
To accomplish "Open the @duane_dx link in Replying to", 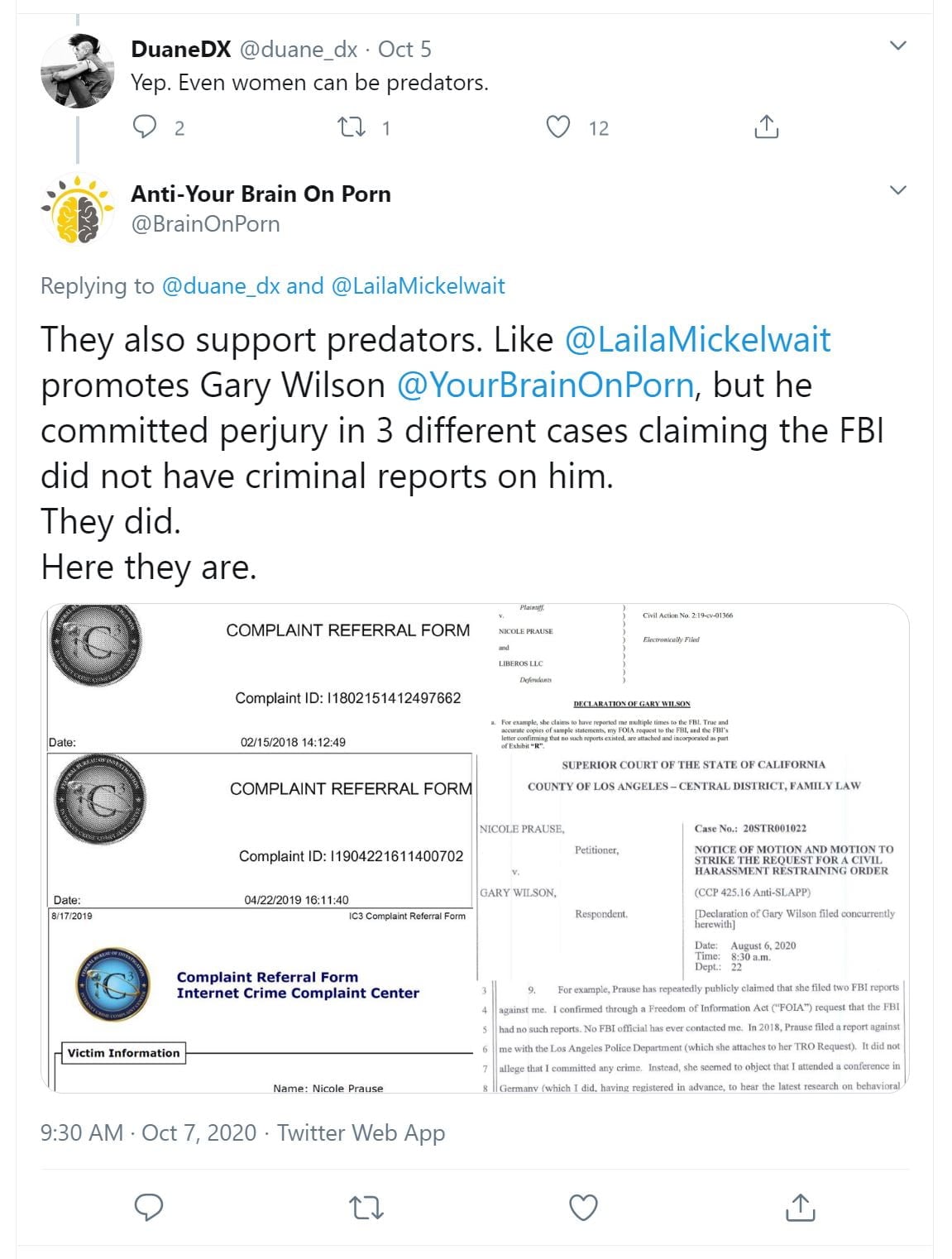I will (x=221, y=286).
